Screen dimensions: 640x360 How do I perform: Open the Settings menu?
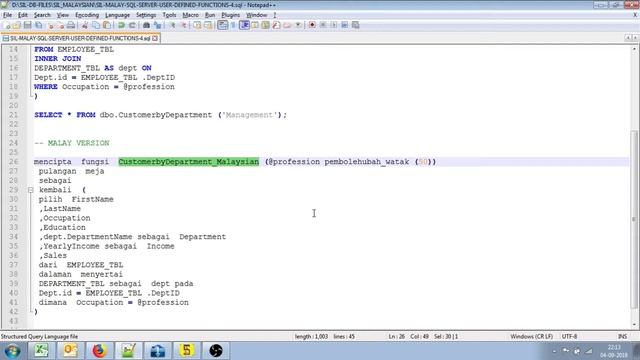[146, 15]
